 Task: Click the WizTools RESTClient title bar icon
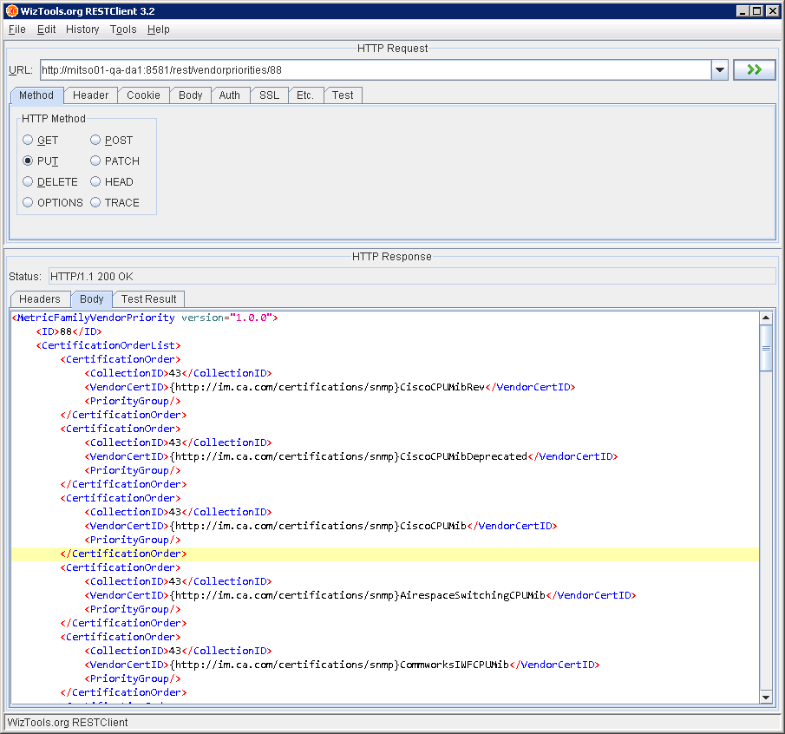click(12, 11)
